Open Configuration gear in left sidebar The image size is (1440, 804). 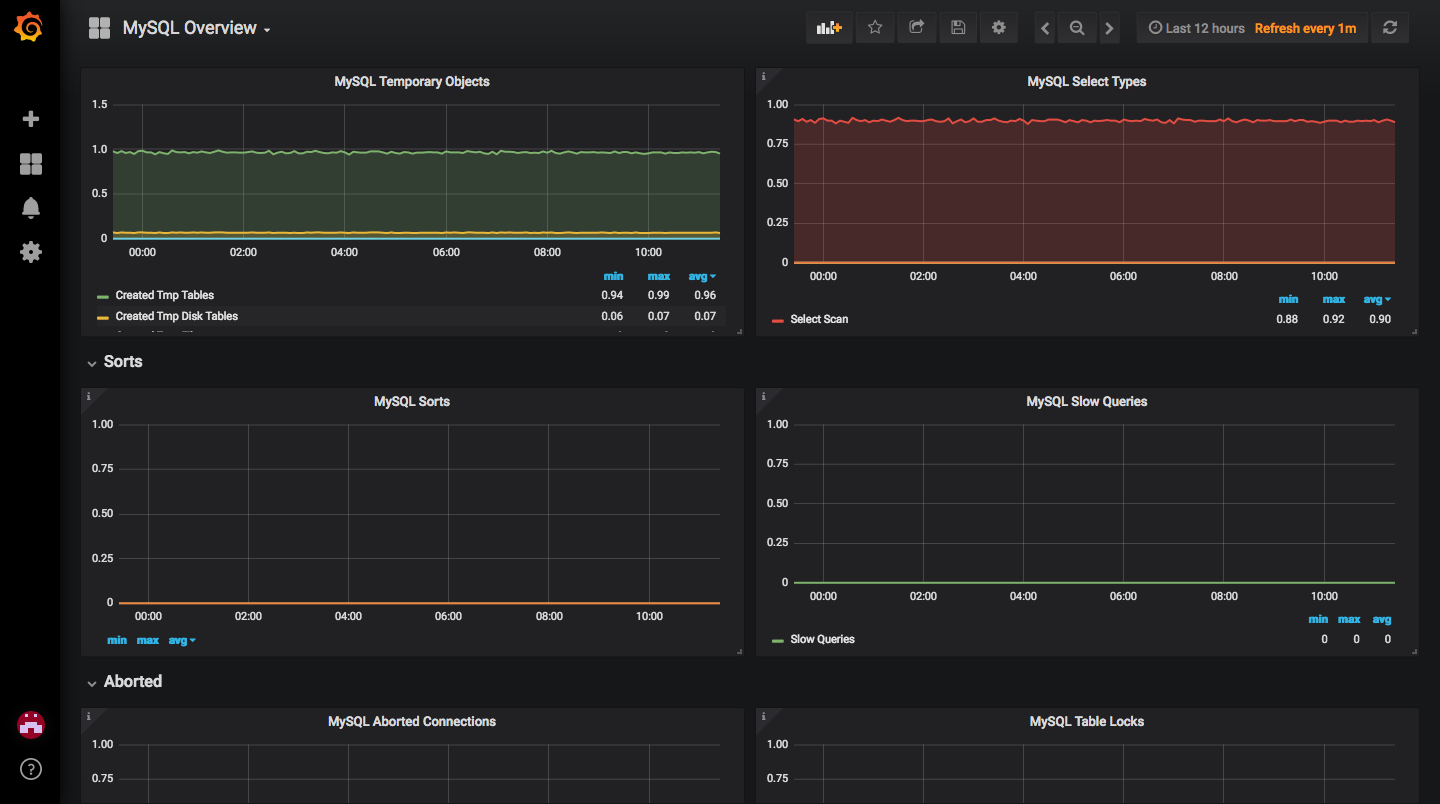pyautogui.click(x=31, y=252)
